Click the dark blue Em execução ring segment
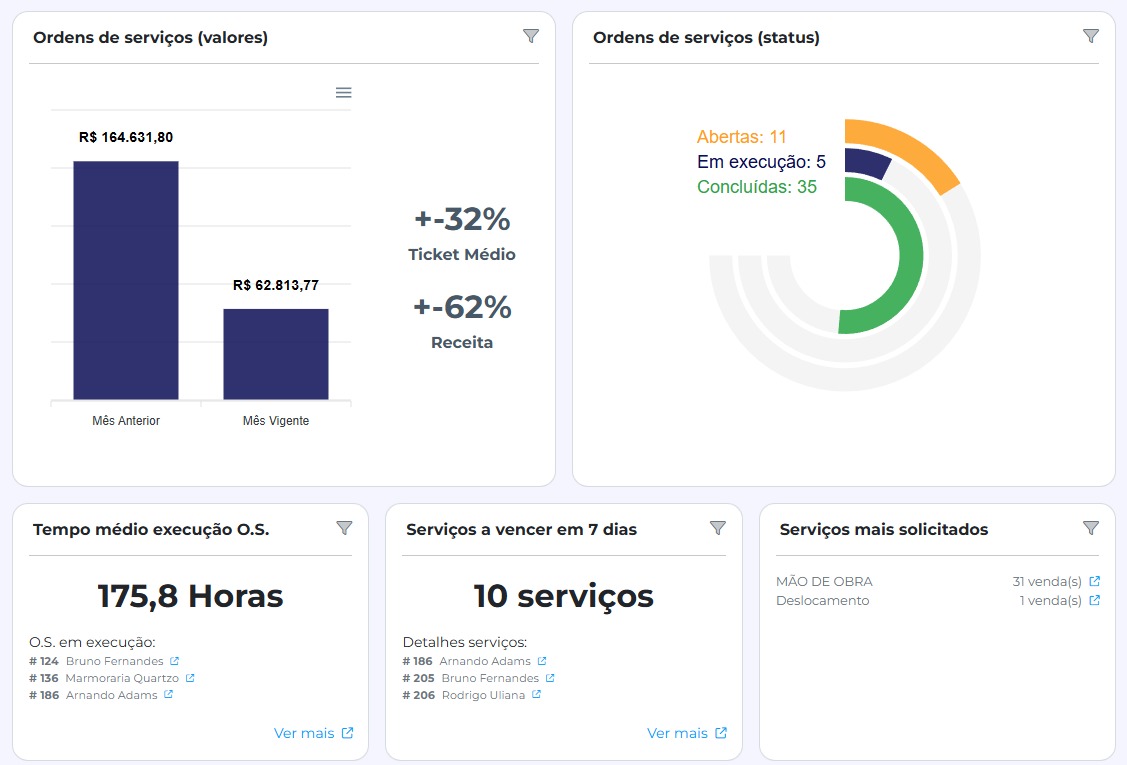This screenshot has height=765, width=1127. (x=866, y=162)
